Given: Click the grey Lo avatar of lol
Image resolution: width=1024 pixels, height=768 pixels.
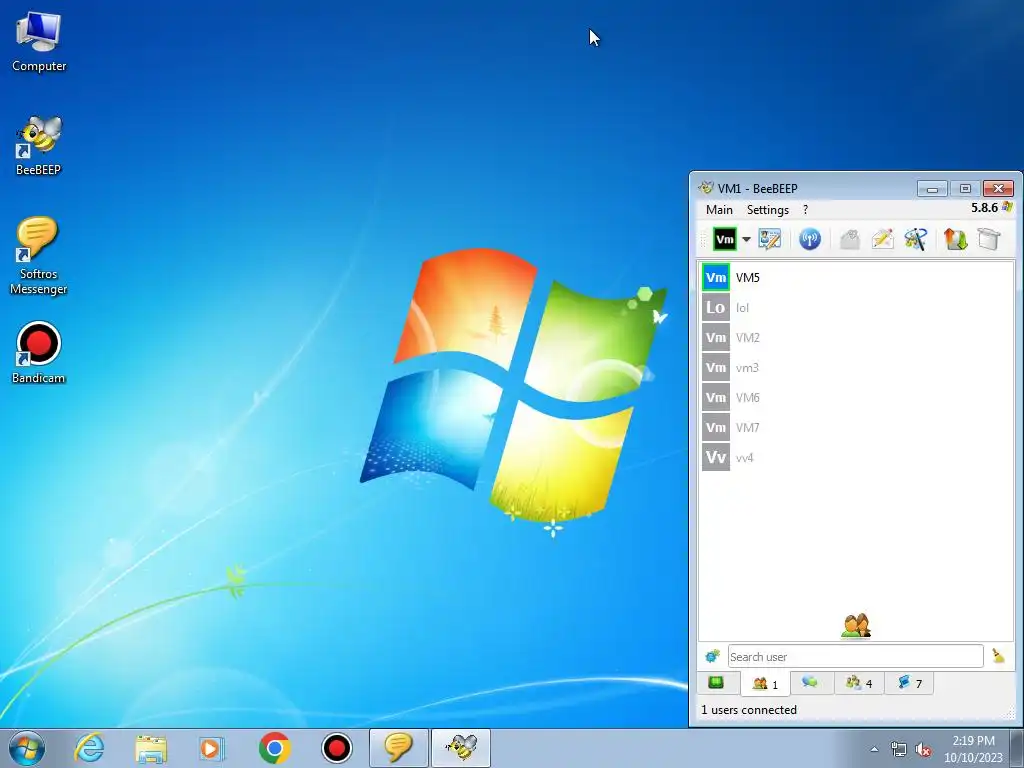Looking at the screenshot, I should [x=716, y=308].
